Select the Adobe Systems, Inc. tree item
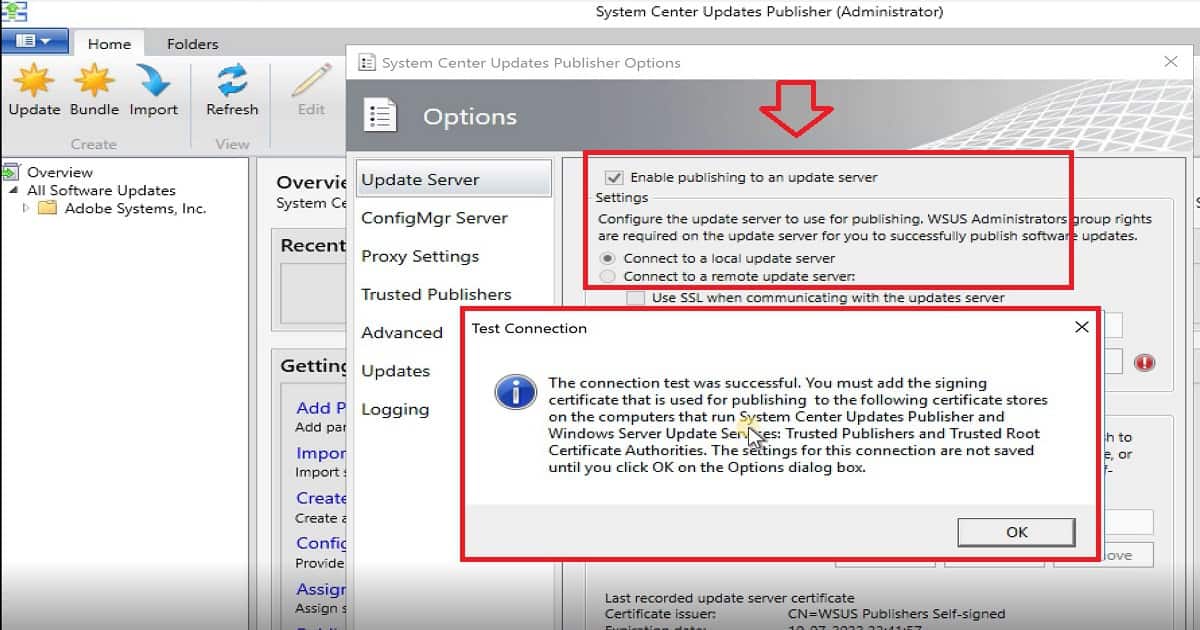 [135, 208]
